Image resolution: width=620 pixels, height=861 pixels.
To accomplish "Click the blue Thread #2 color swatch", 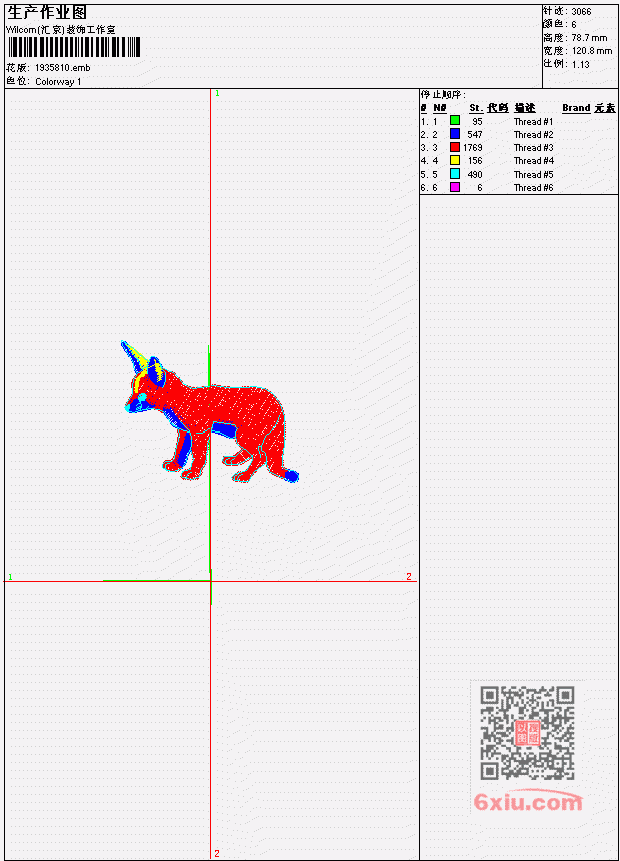I will point(455,133).
